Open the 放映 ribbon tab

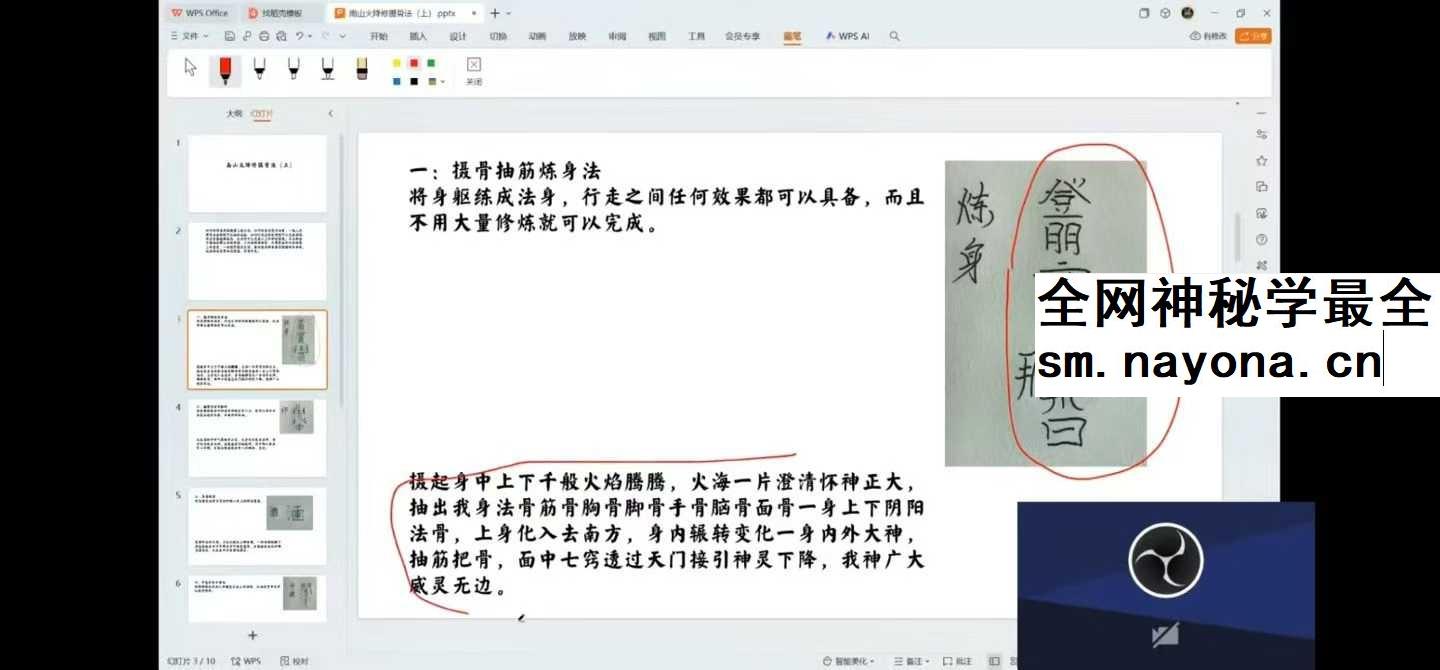click(x=577, y=36)
